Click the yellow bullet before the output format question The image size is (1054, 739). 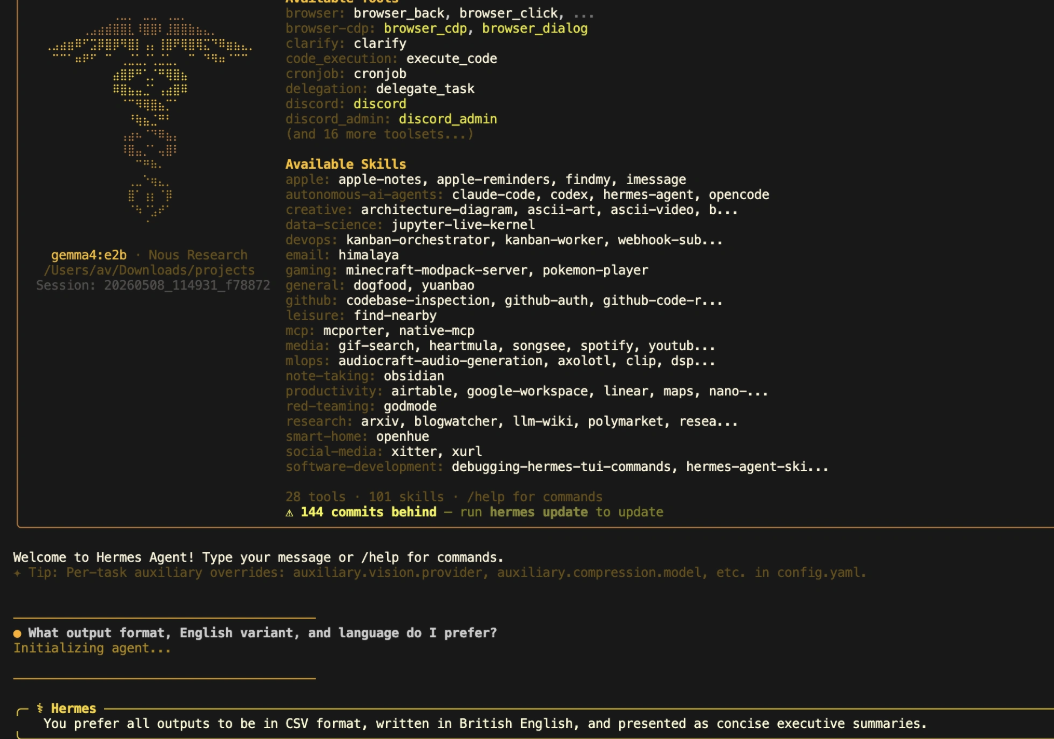(x=17, y=633)
